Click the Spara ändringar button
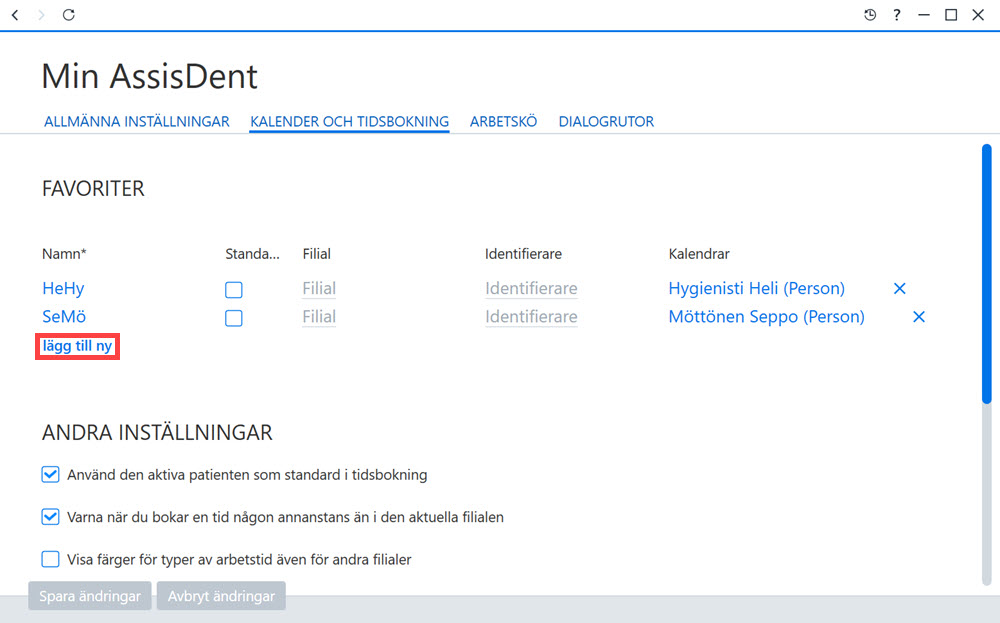The width and height of the screenshot is (1000, 623). tap(90, 596)
